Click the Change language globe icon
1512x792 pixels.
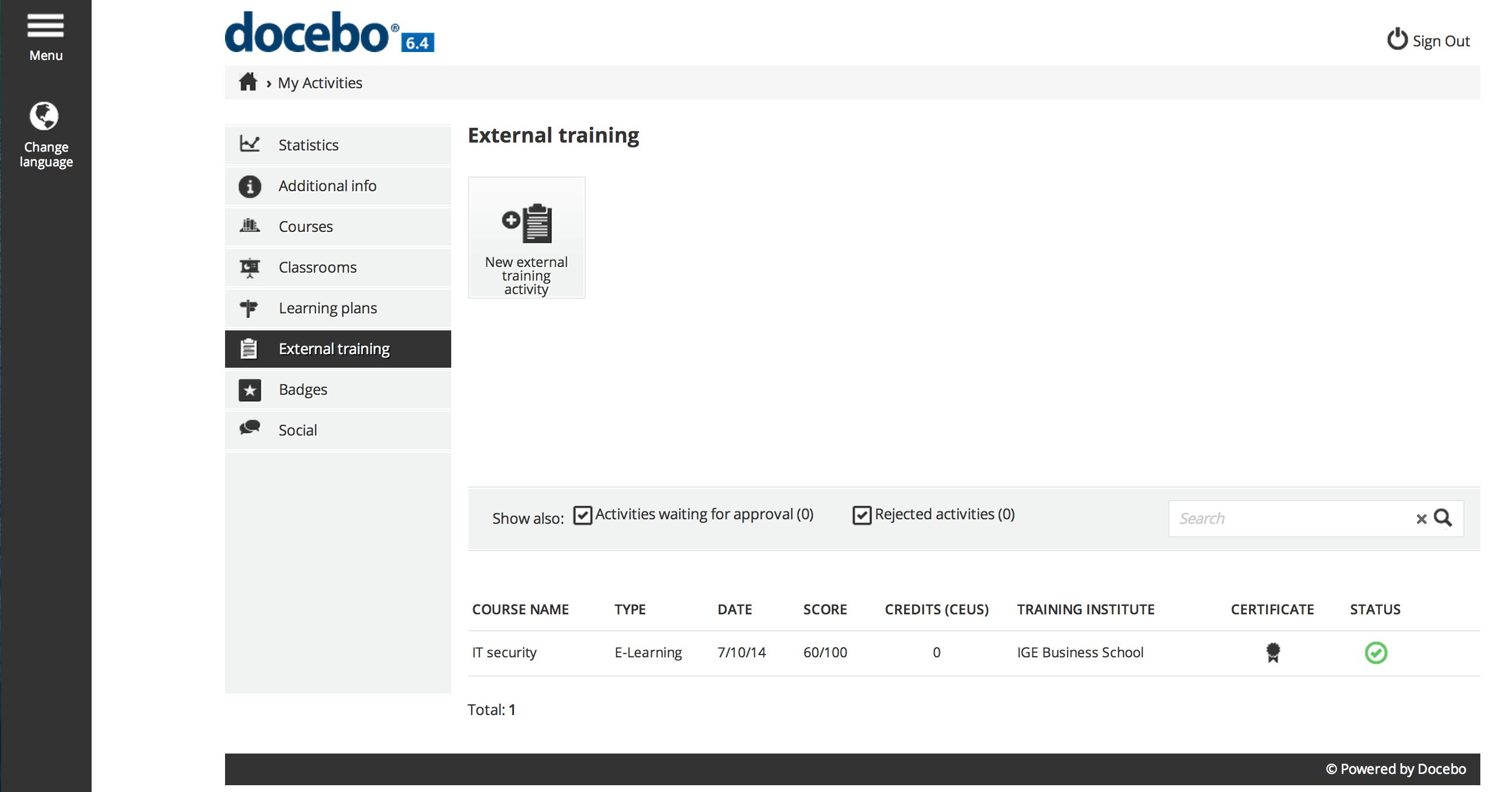(45, 115)
